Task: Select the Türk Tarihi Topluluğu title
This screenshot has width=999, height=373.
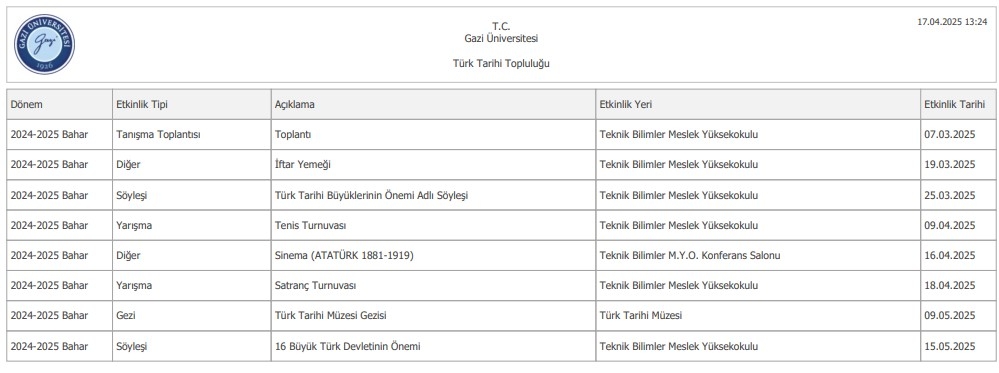Action: (x=501, y=64)
